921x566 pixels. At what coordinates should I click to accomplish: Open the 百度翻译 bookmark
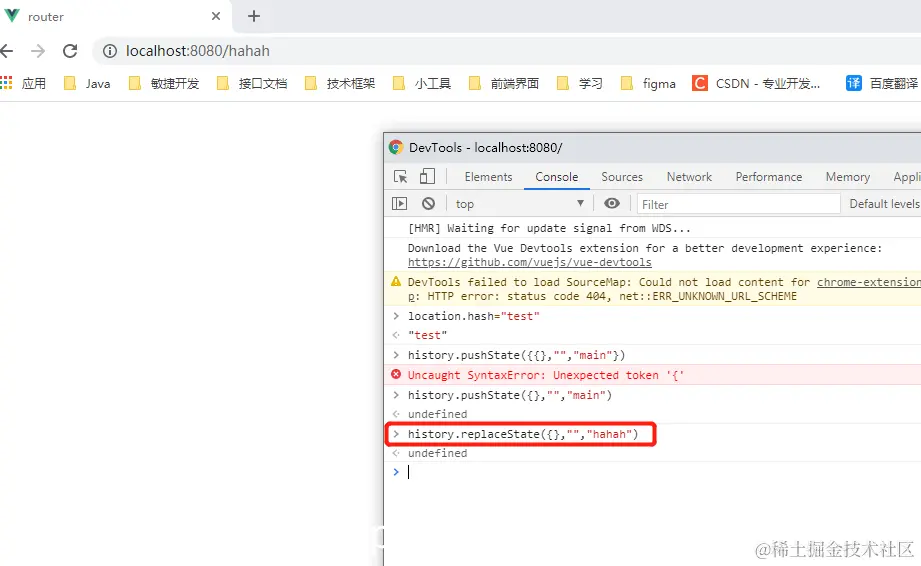[x=882, y=83]
